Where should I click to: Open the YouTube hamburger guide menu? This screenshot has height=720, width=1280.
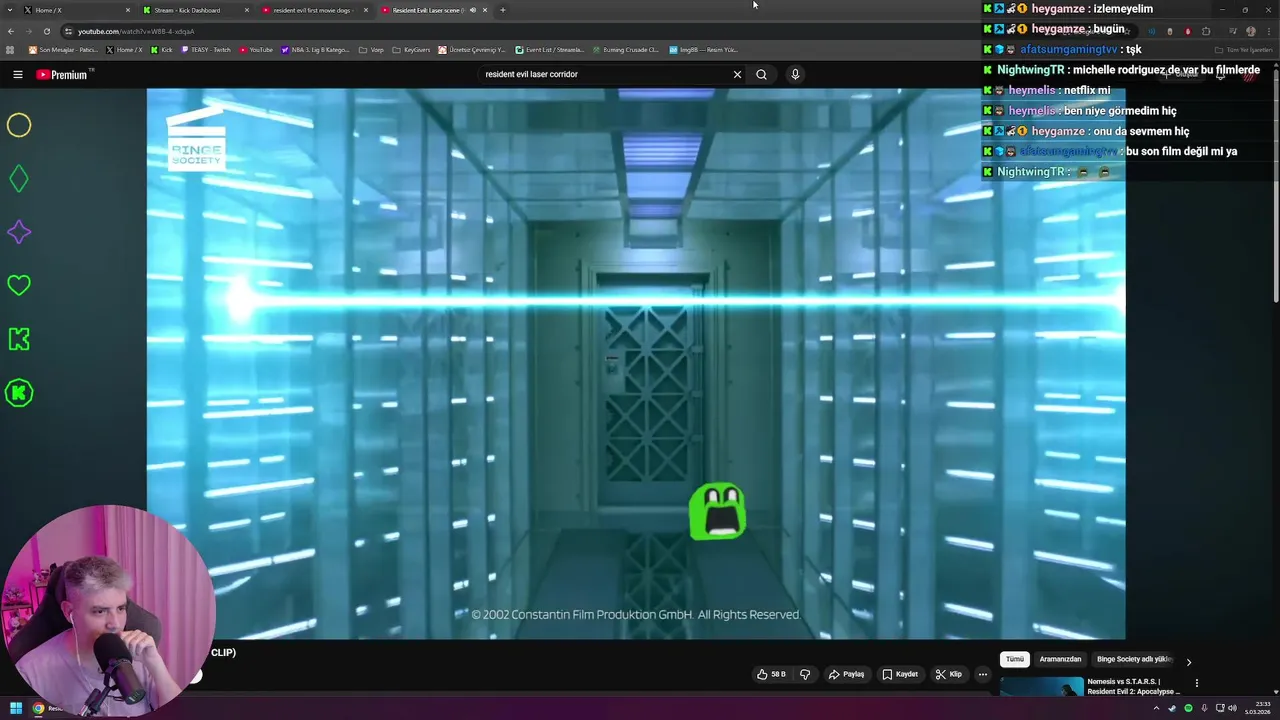click(x=18, y=74)
